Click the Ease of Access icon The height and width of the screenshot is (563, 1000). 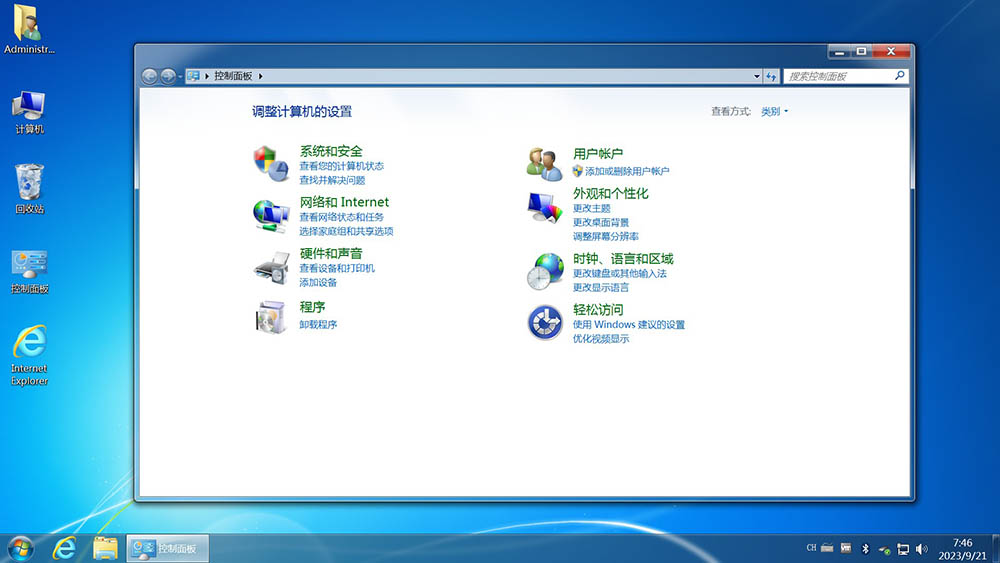click(x=545, y=323)
